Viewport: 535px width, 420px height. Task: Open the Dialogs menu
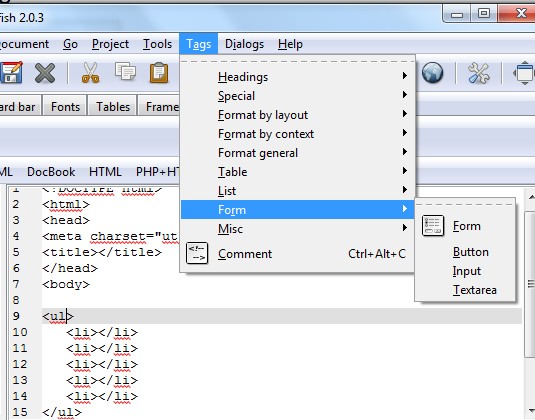click(244, 44)
